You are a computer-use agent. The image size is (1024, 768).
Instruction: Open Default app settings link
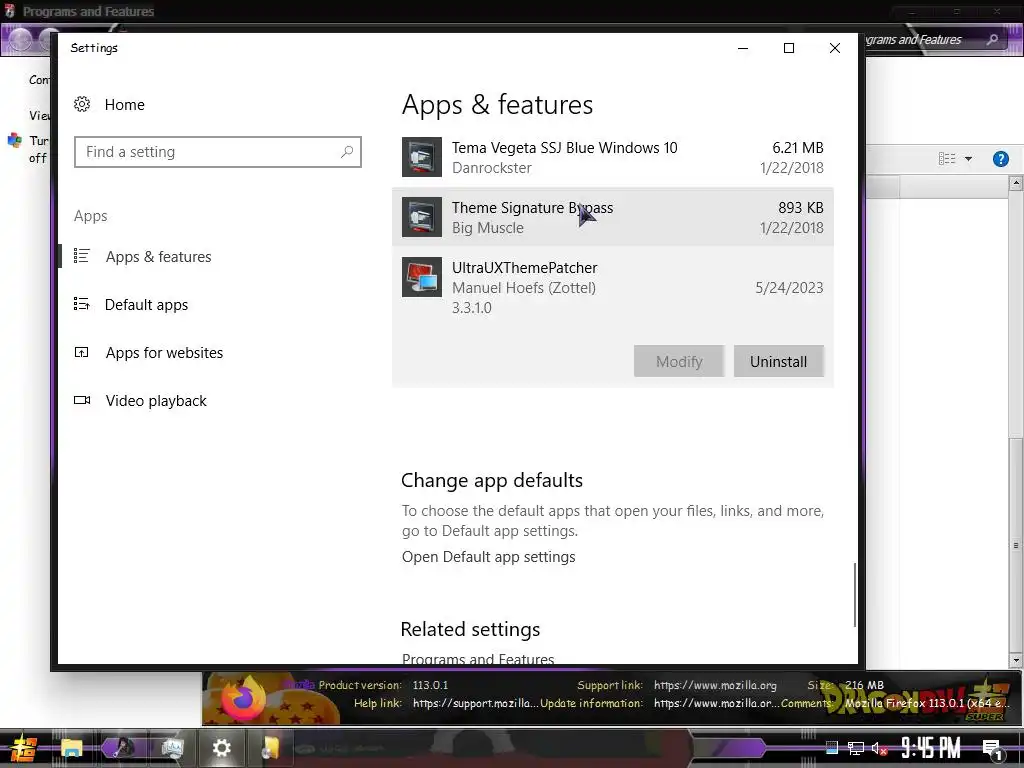coord(488,557)
